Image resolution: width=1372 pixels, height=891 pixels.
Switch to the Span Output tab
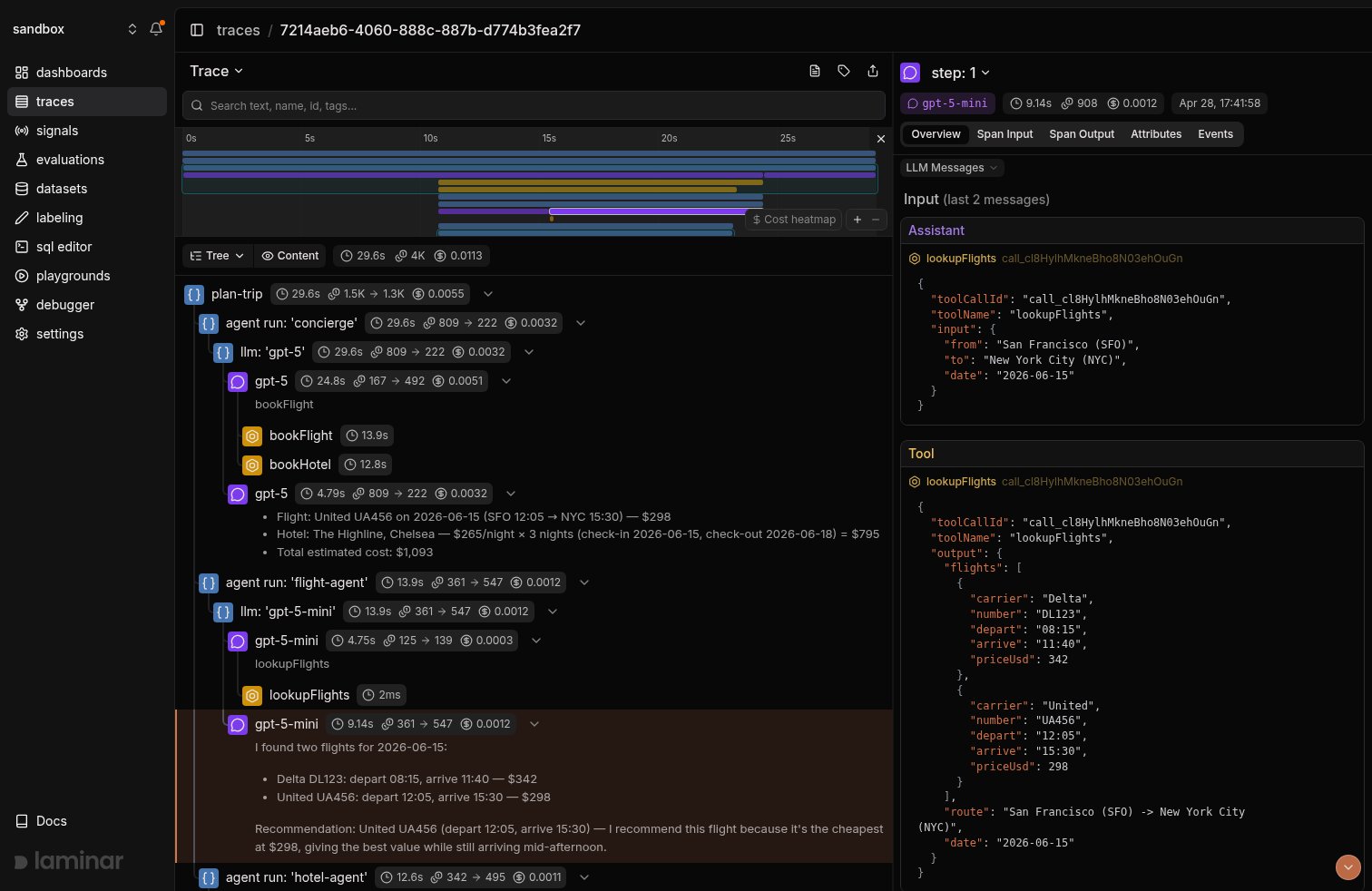pos(1082,134)
